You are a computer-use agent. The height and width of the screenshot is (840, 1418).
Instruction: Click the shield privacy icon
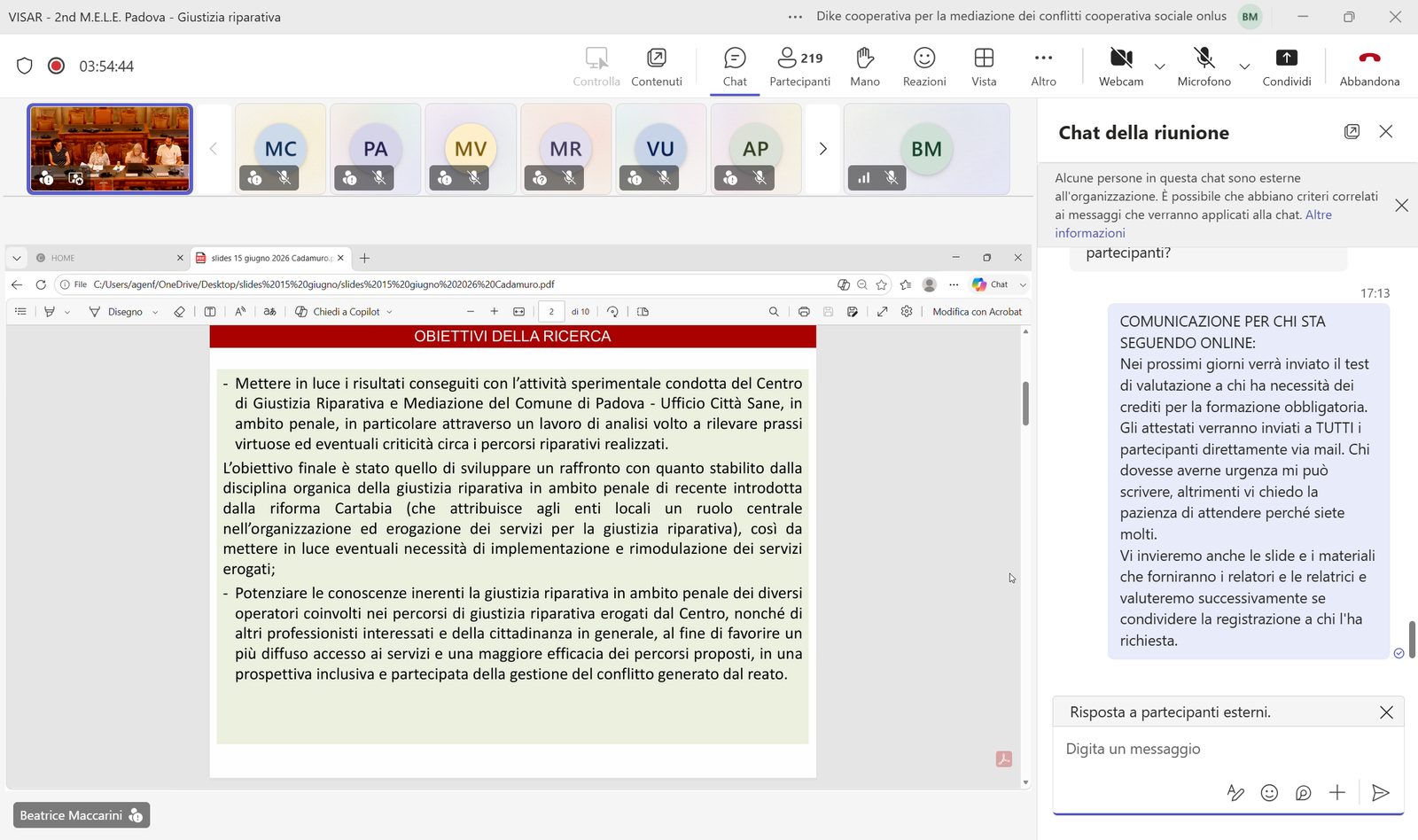pyautogui.click(x=25, y=66)
